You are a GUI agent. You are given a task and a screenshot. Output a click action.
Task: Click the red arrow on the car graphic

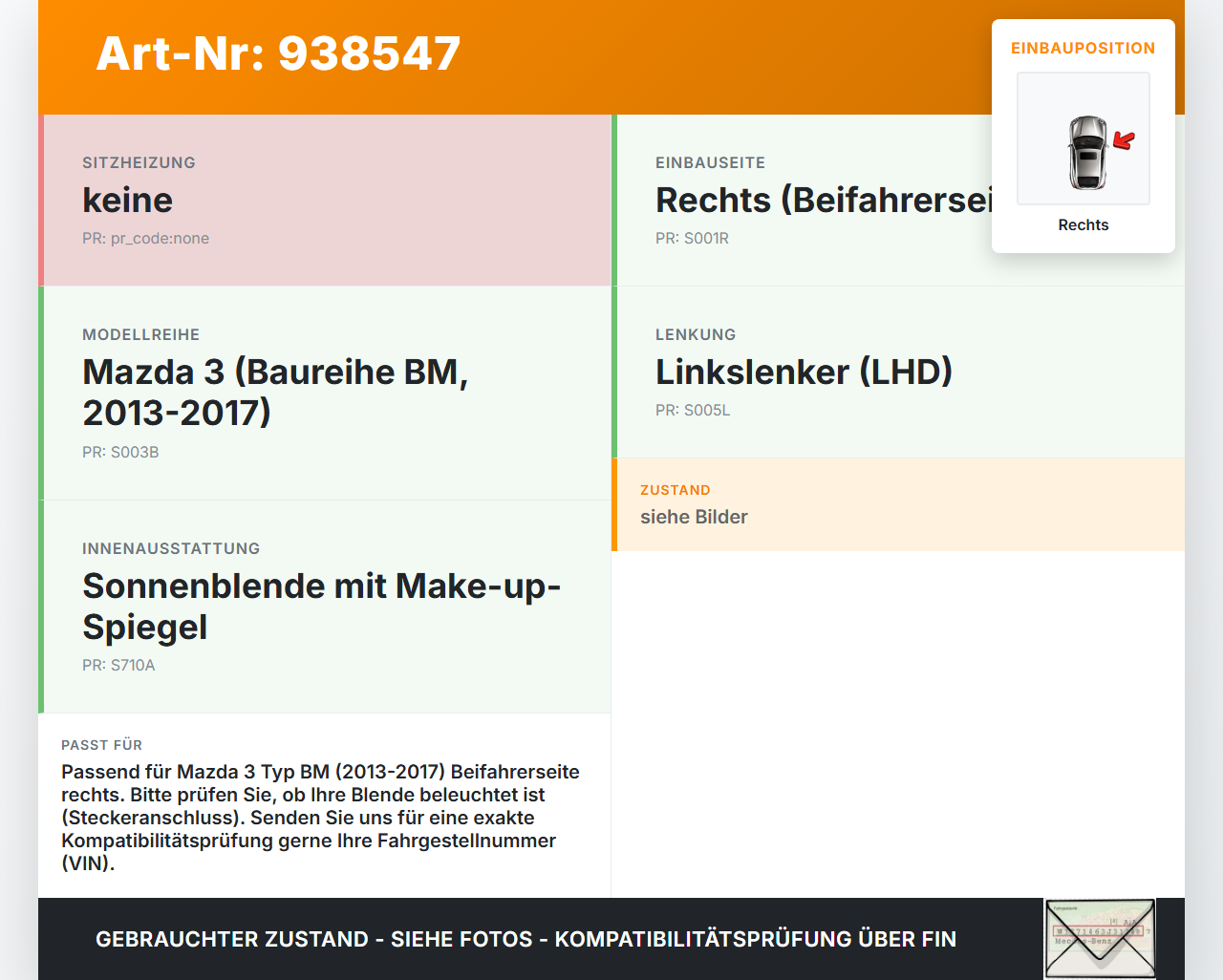1124,140
